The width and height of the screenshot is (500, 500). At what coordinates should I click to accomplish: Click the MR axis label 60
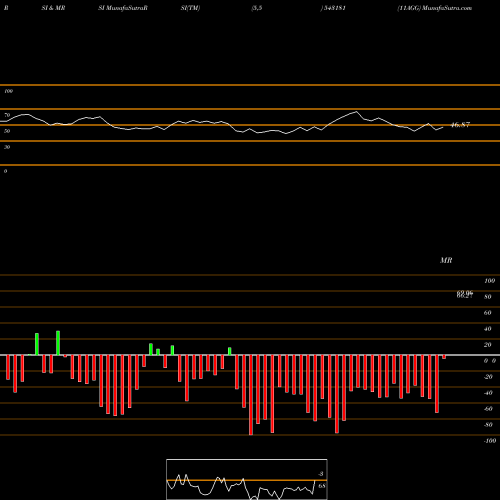tap(487, 313)
